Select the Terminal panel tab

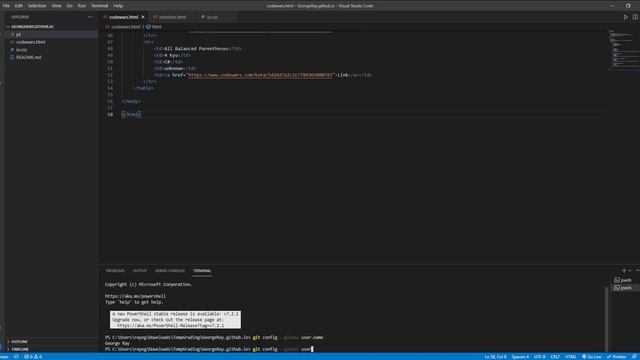(x=202, y=271)
